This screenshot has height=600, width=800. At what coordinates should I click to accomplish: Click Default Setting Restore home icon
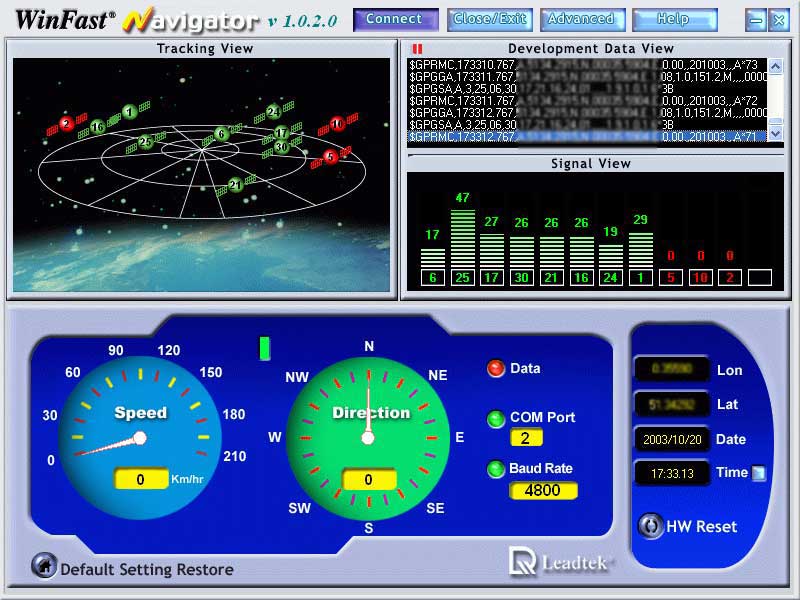(44, 566)
